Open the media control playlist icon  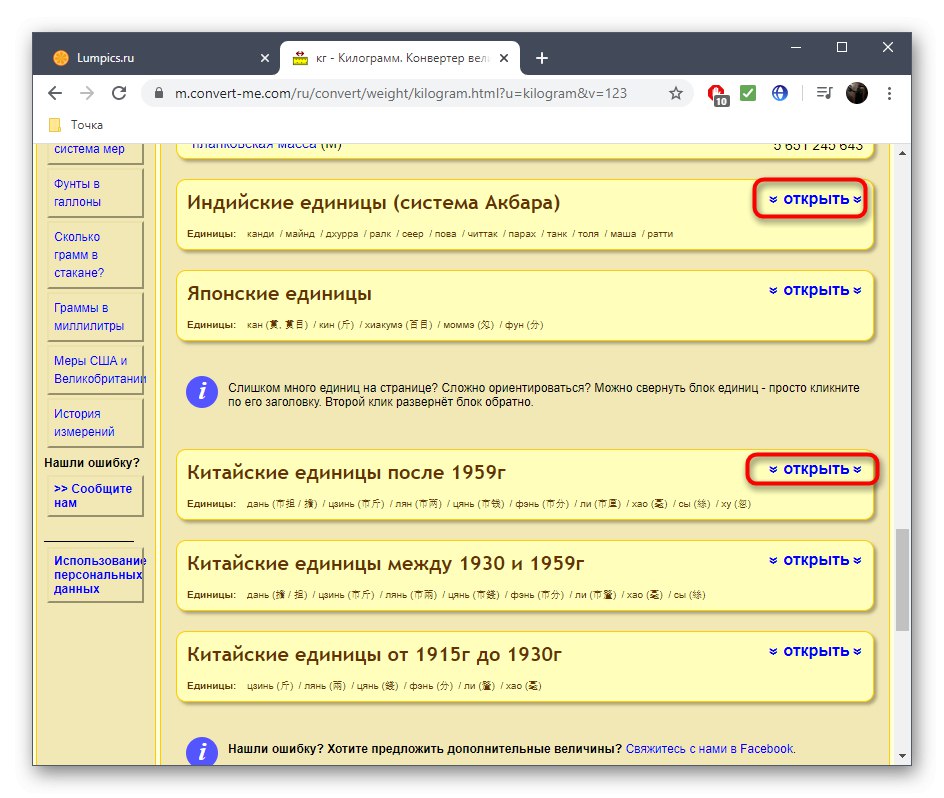click(x=824, y=93)
